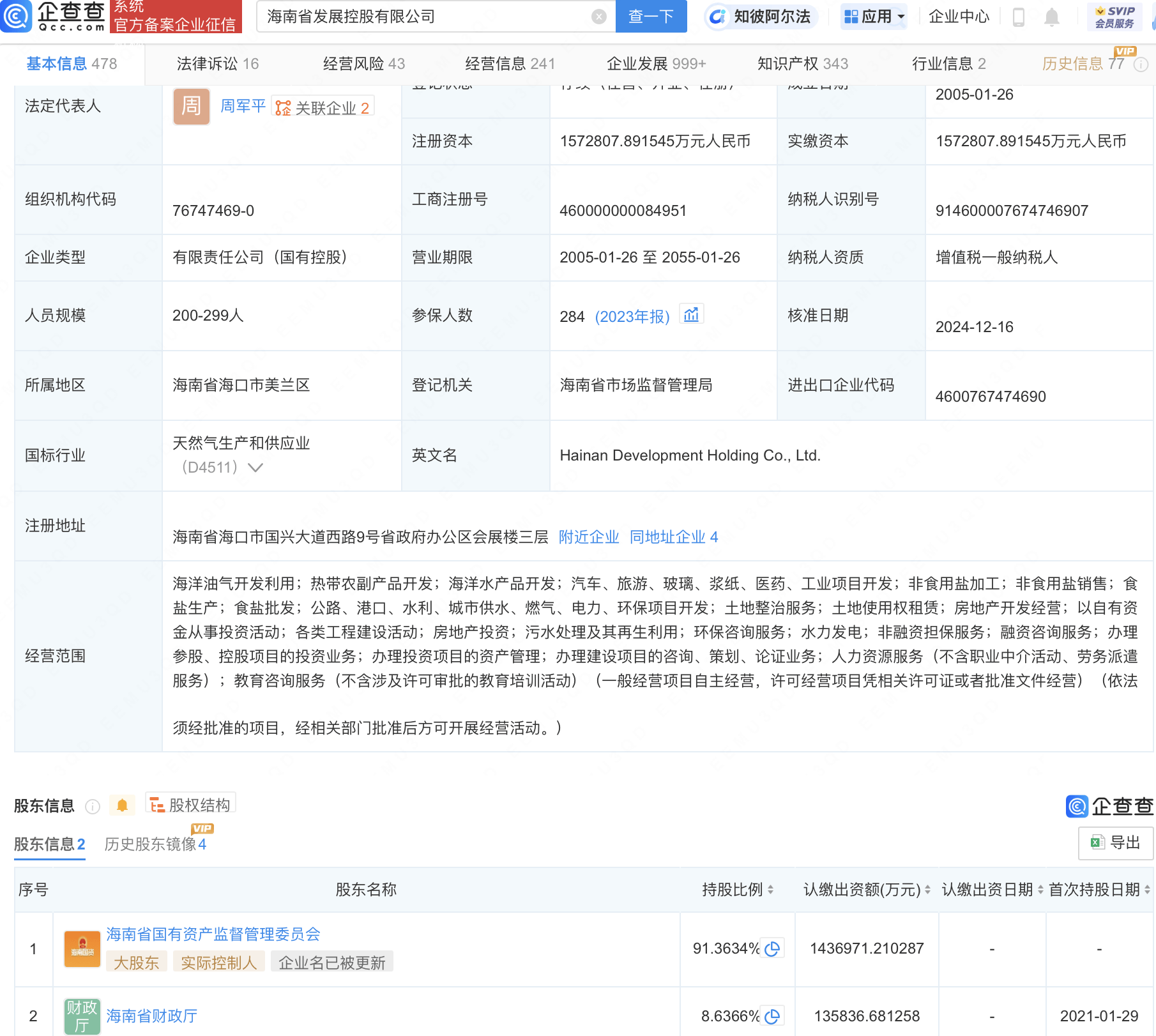Screen dimensions: 1156x1036
Task: Expand the 应用 dropdown menu
Action: pyautogui.click(x=874, y=17)
